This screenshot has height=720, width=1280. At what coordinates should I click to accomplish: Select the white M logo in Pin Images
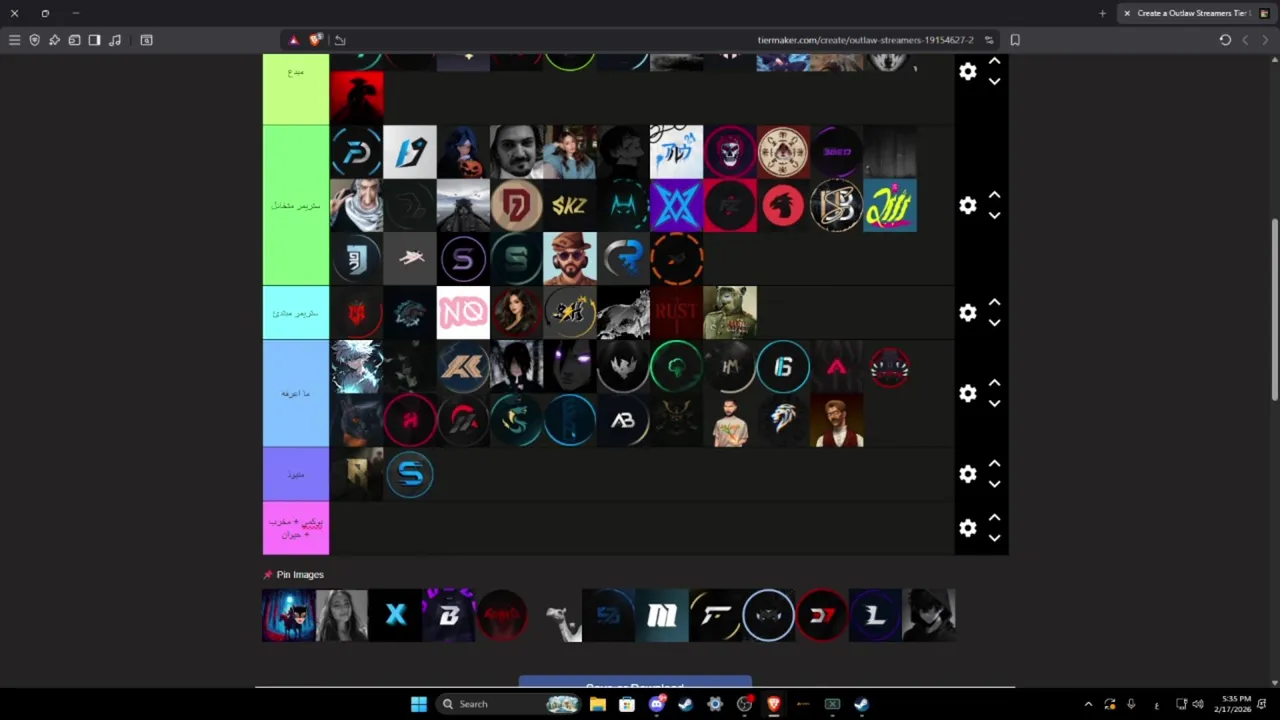coord(662,615)
